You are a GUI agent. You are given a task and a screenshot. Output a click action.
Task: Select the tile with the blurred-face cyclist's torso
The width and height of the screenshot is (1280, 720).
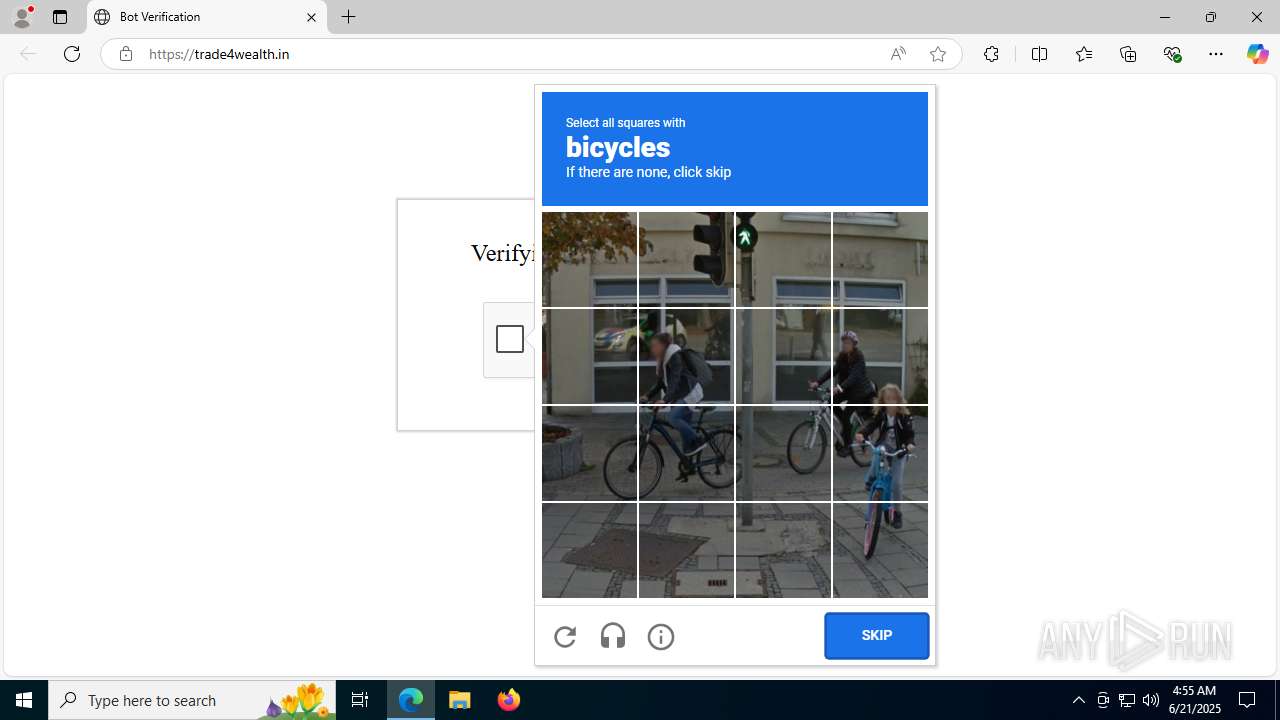(686, 356)
